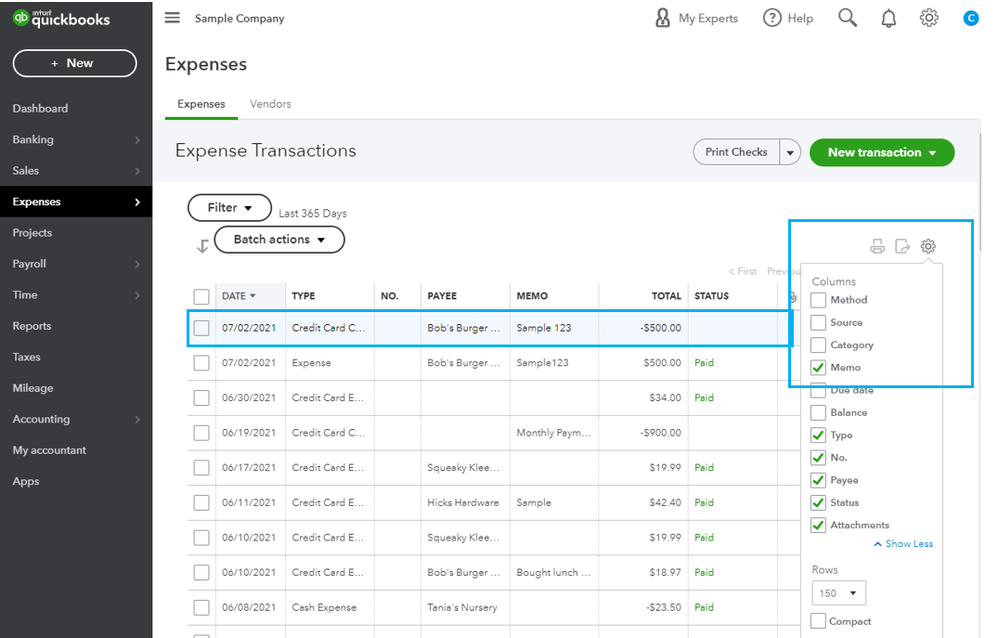Viewport: 998px width, 638px height.
Task: Select the Expenses tab
Action: tap(201, 104)
